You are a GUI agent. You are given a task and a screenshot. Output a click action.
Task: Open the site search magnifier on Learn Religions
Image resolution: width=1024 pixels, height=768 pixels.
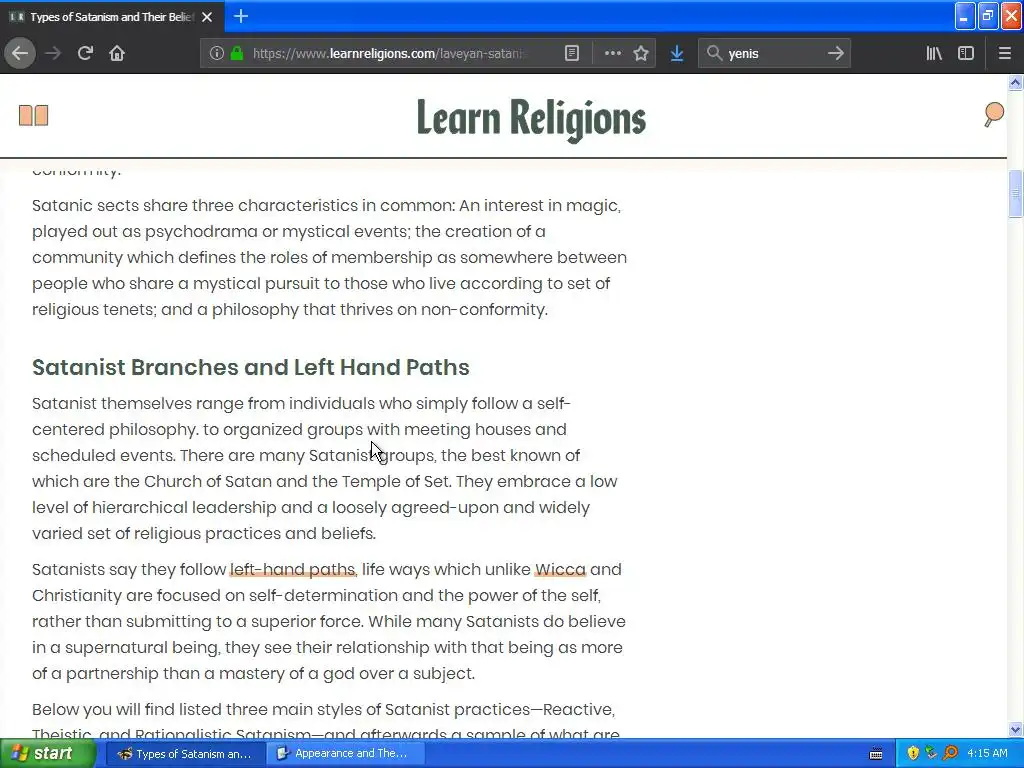[x=993, y=114]
